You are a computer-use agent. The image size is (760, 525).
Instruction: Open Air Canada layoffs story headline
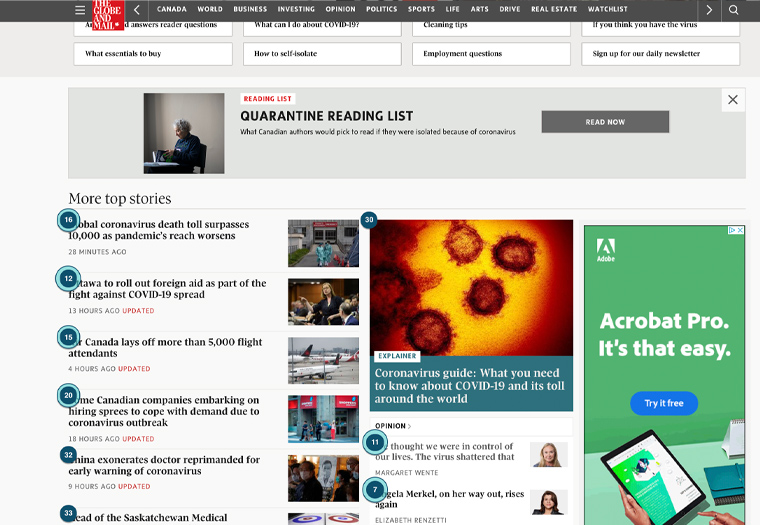(165, 348)
